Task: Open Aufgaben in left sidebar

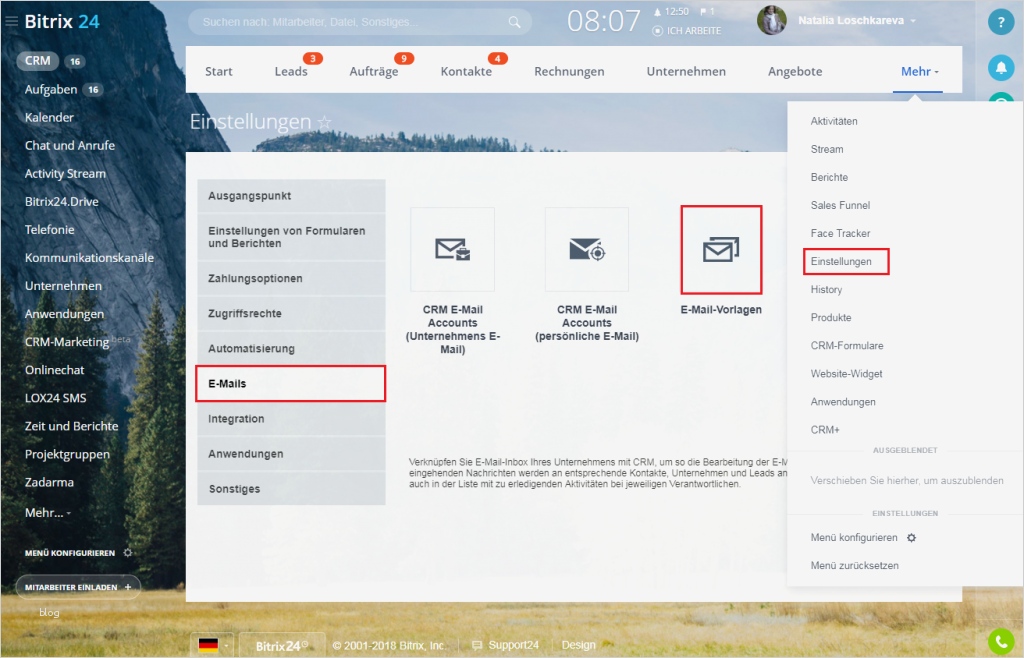Action: click(x=51, y=89)
